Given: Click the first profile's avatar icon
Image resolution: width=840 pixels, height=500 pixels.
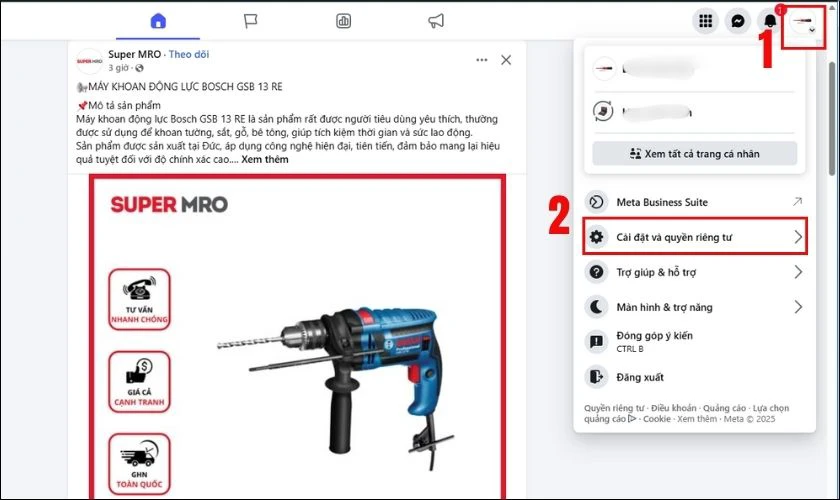Looking at the screenshot, I should click(x=604, y=69).
